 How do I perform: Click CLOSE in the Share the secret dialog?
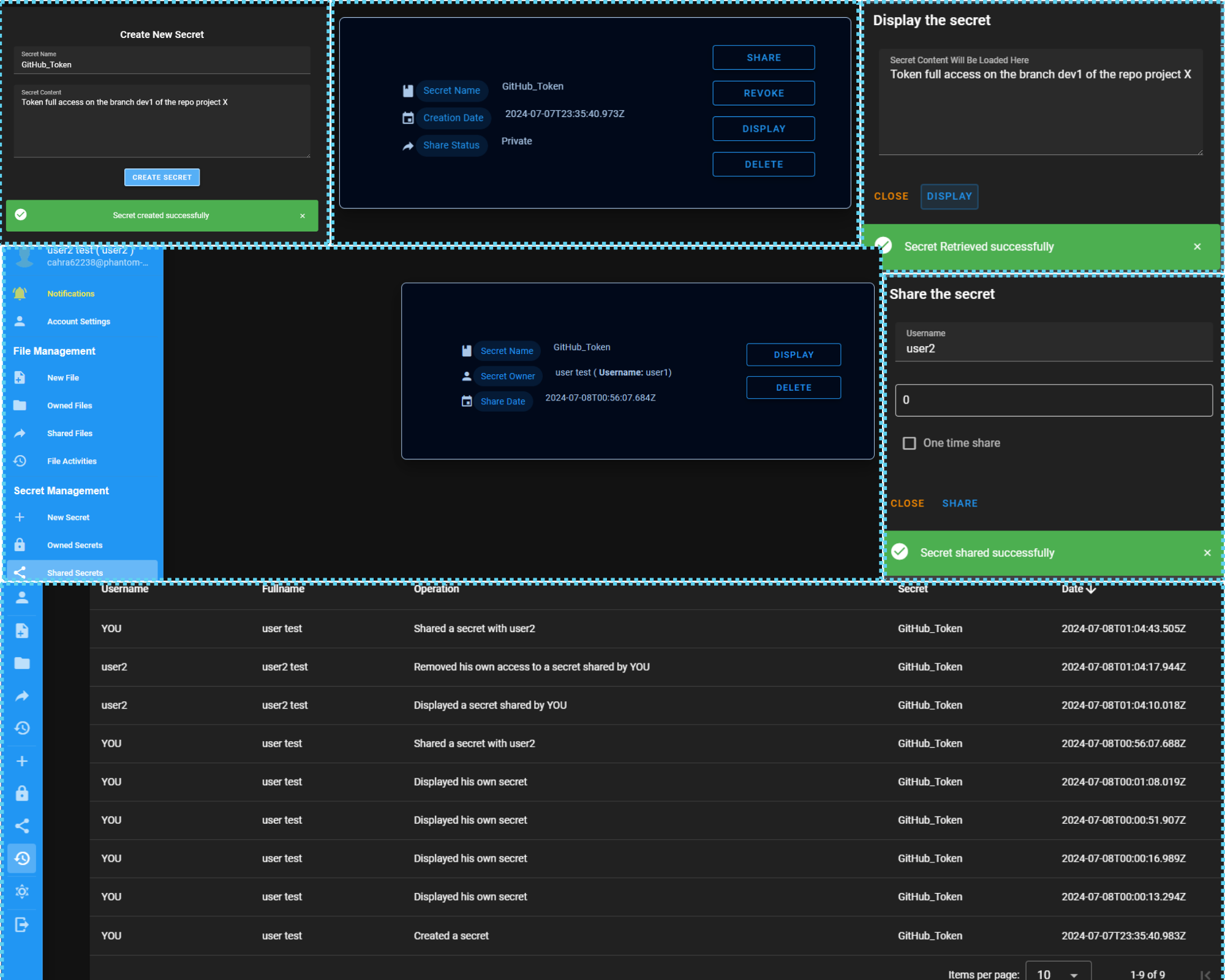[907, 503]
